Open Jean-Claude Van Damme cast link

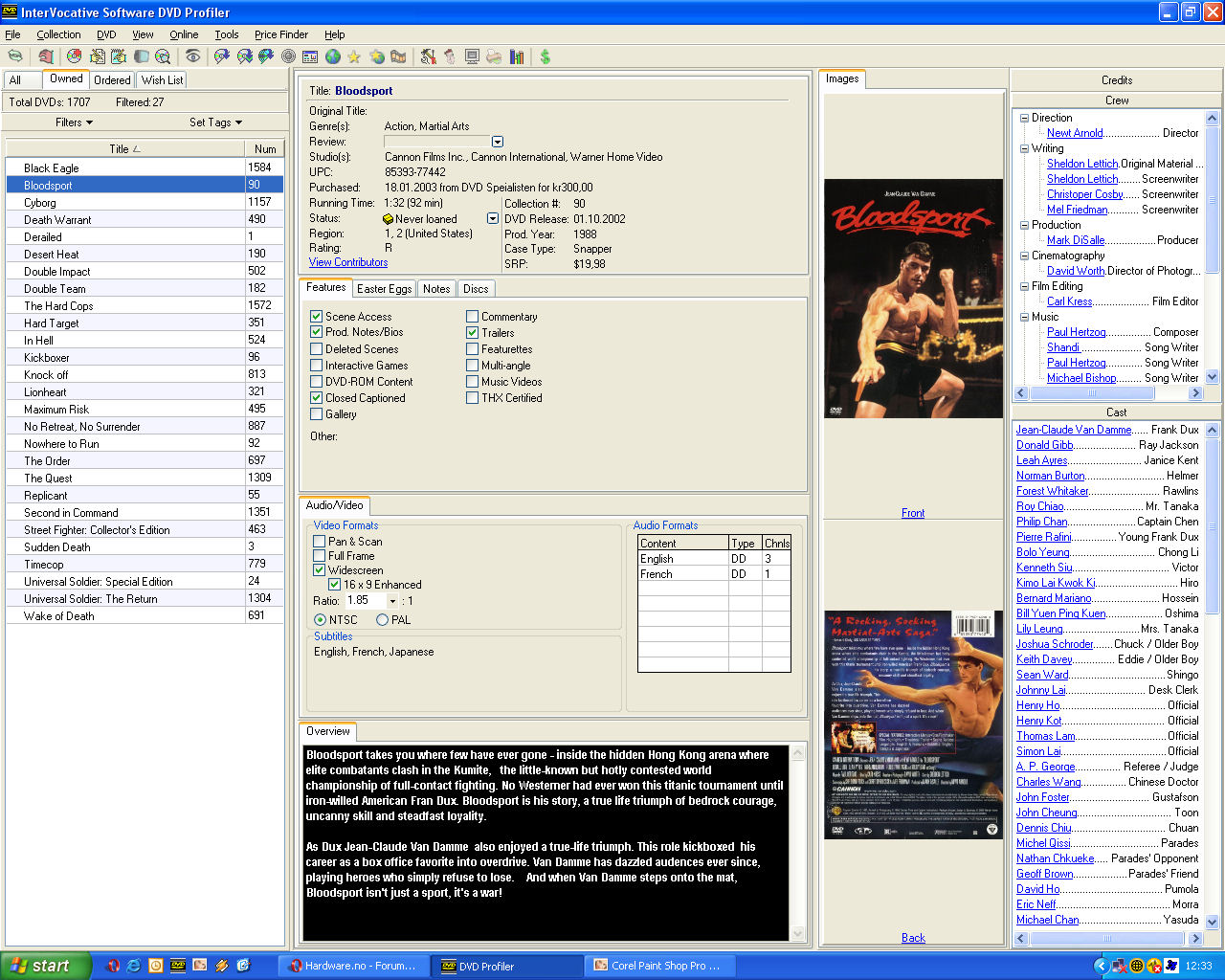click(x=1073, y=430)
